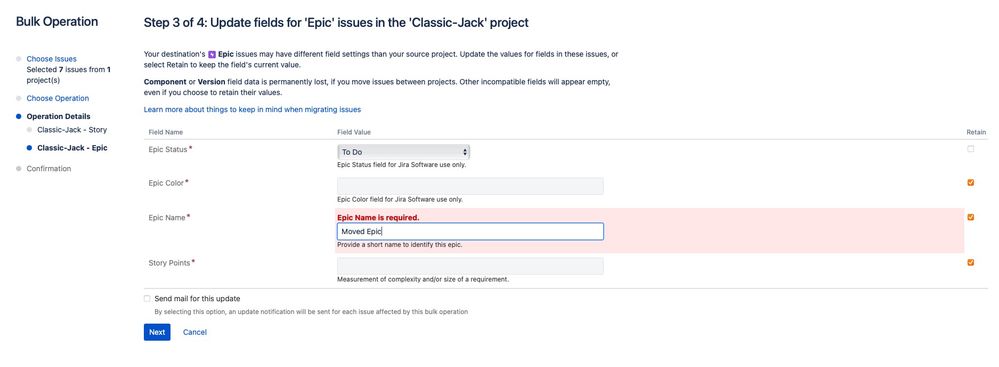Viewport: 999px width, 367px height.
Task: Click into the Epic Name text field
Action: [x=470, y=231]
